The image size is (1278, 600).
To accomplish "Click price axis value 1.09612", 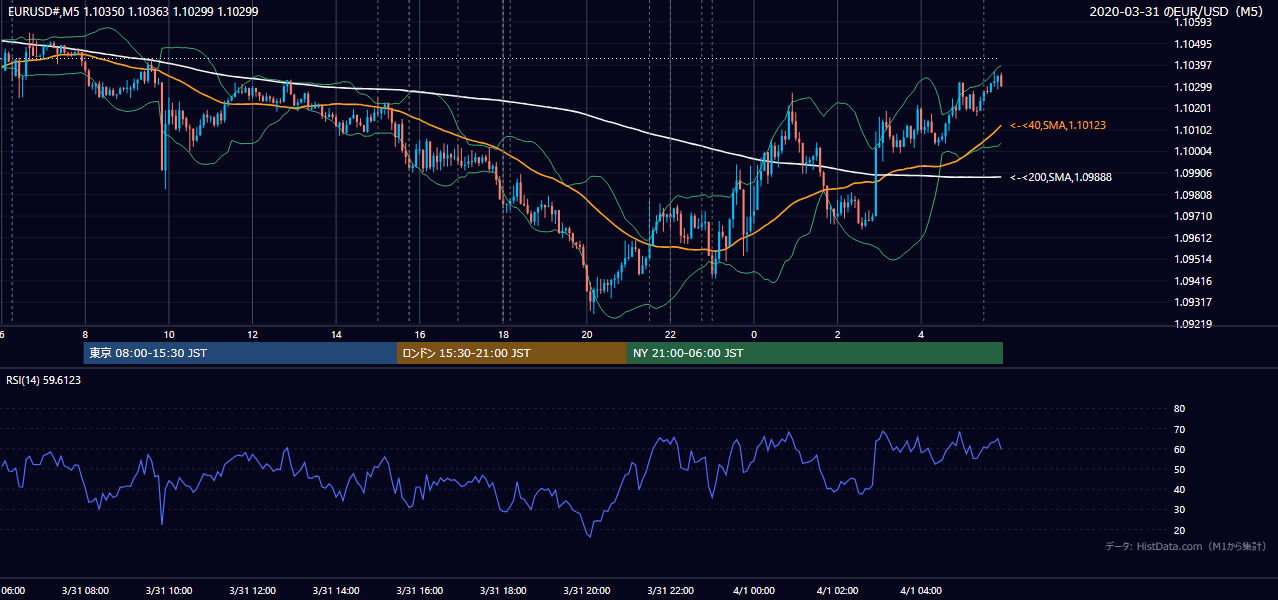I will click(x=1193, y=238).
